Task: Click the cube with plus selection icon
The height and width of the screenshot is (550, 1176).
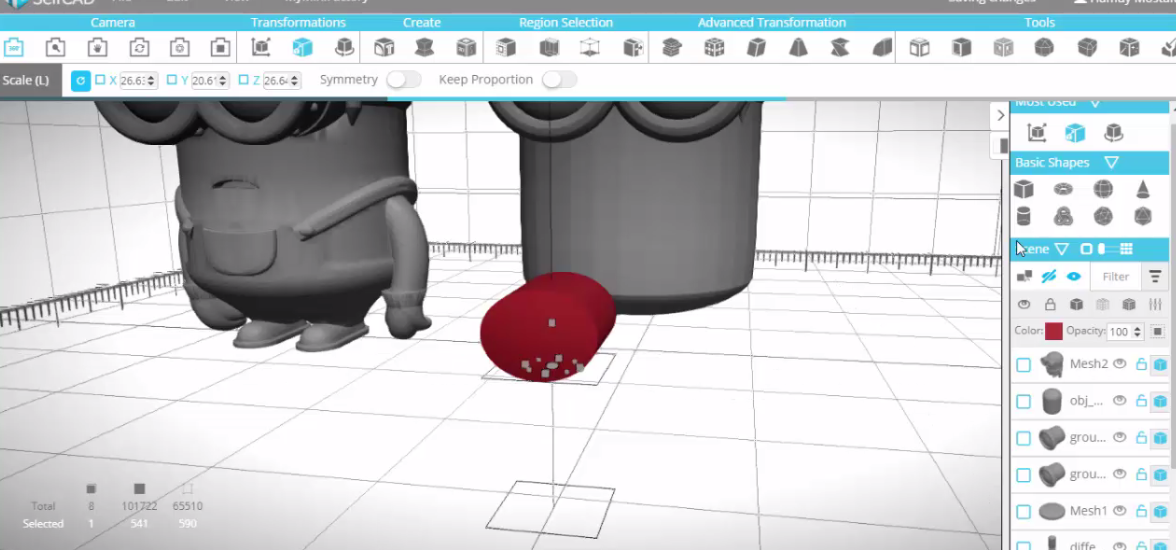Action: click(x=633, y=48)
